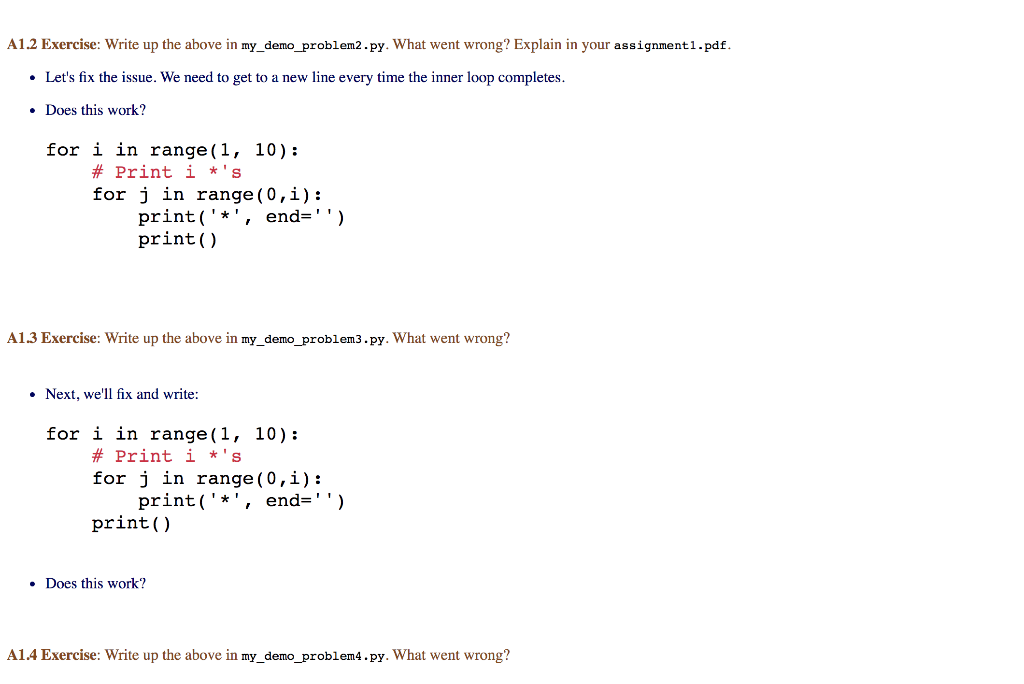Click the assignment1.pdf filename text

click(670, 45)
